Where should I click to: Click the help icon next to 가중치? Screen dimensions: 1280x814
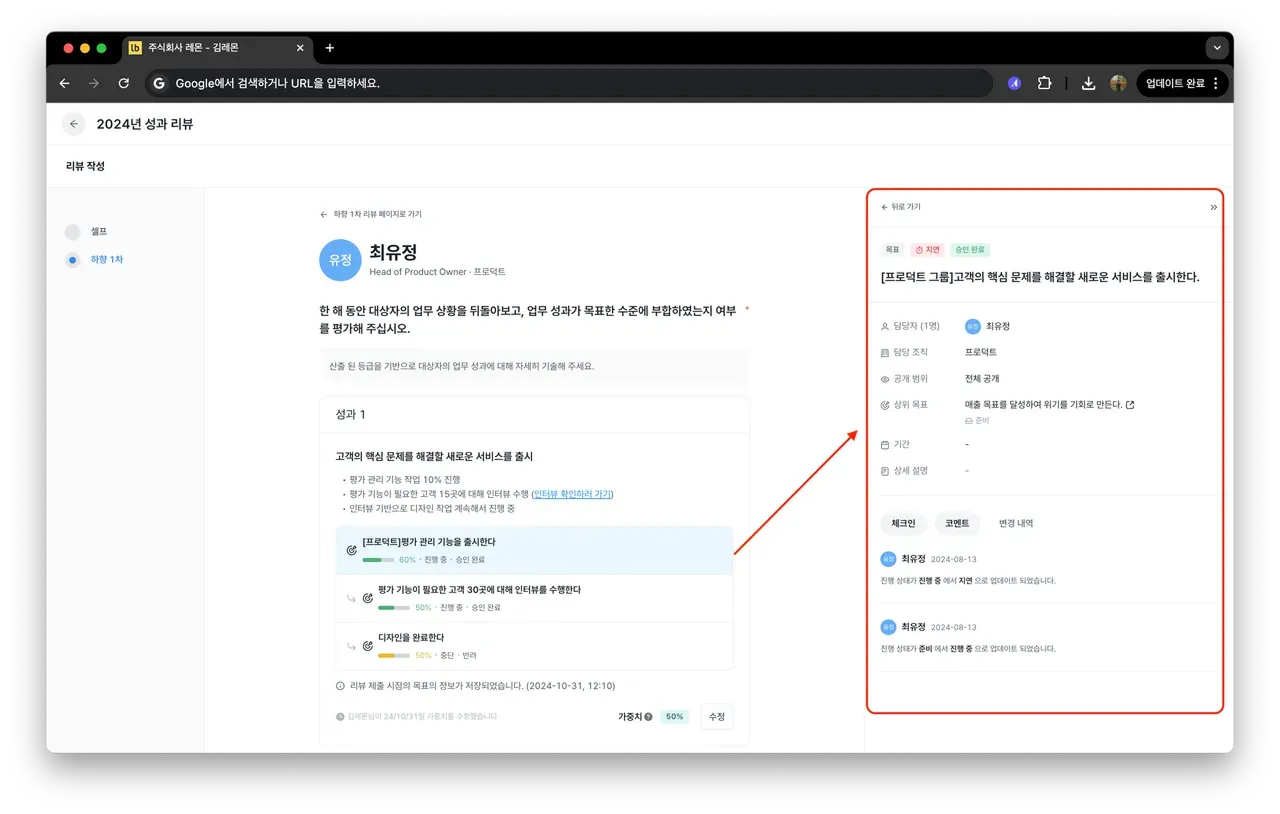pos(648,716)
